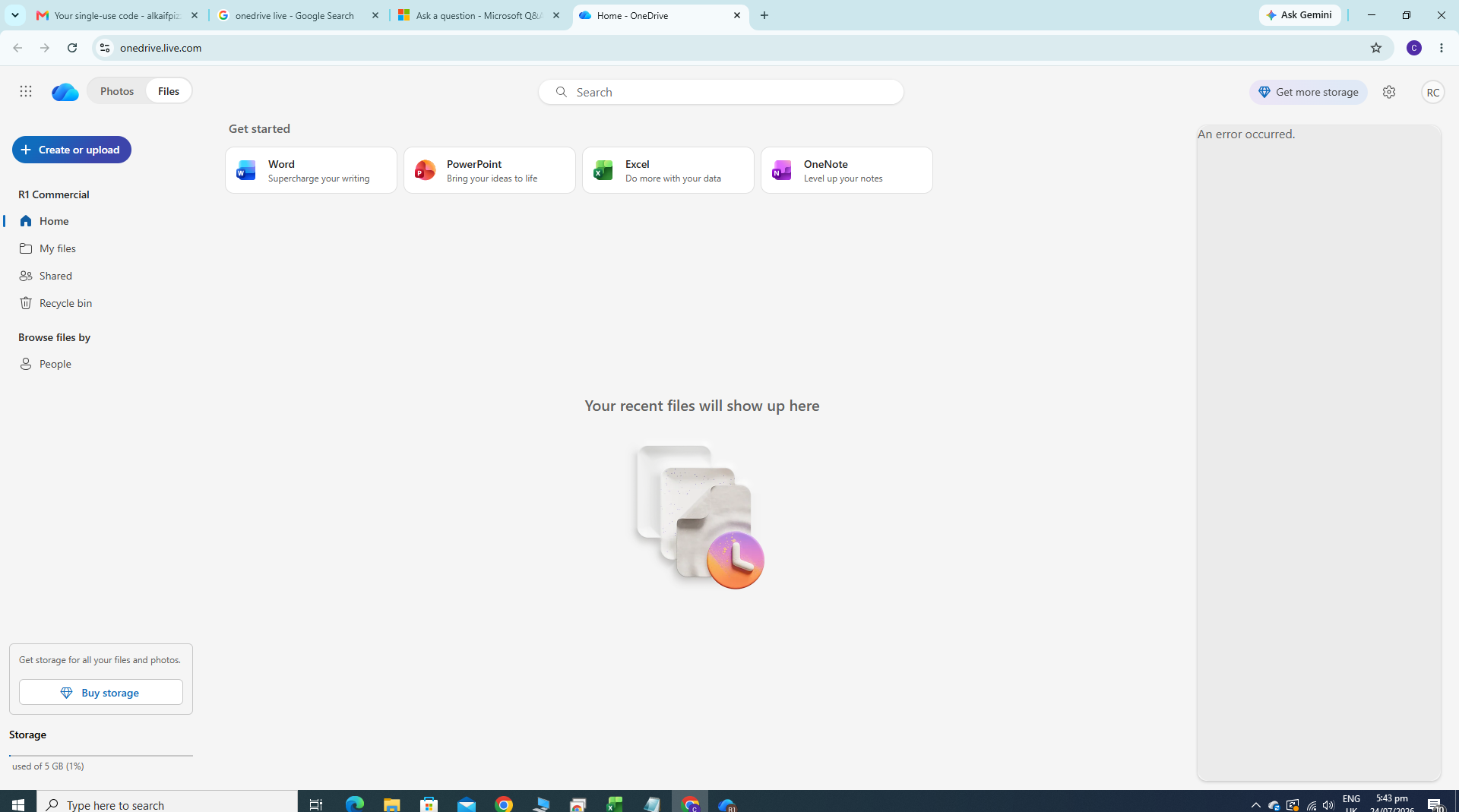This screenshot has height=812, width=1459.
Task: Open Mail app from taskbar
Action: [x=467, y=804]
